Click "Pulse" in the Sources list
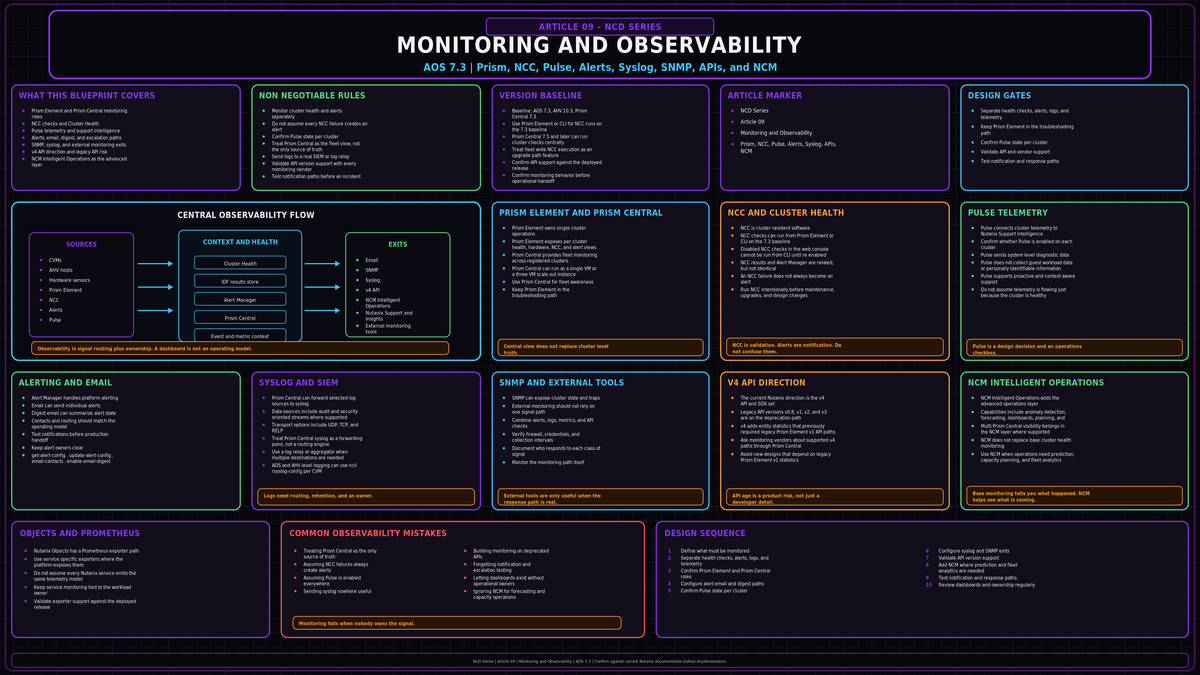Image resolution: width=1200 pixels, height=675 pixels. click(x=55, y=320)
